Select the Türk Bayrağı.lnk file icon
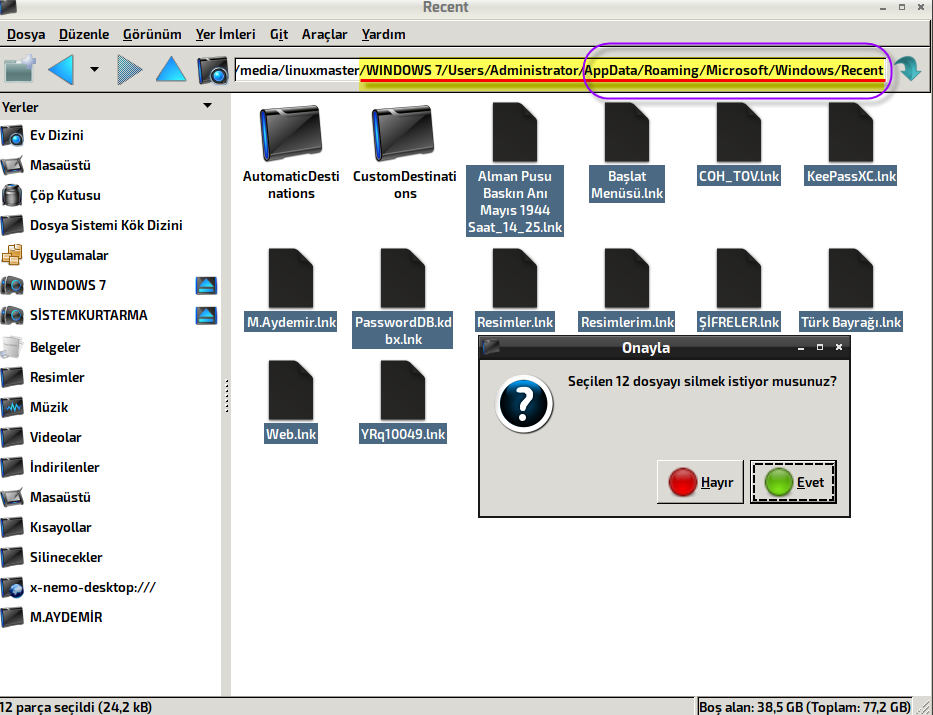This screenshot has height=715, width=933. click(x=850, y=278)
